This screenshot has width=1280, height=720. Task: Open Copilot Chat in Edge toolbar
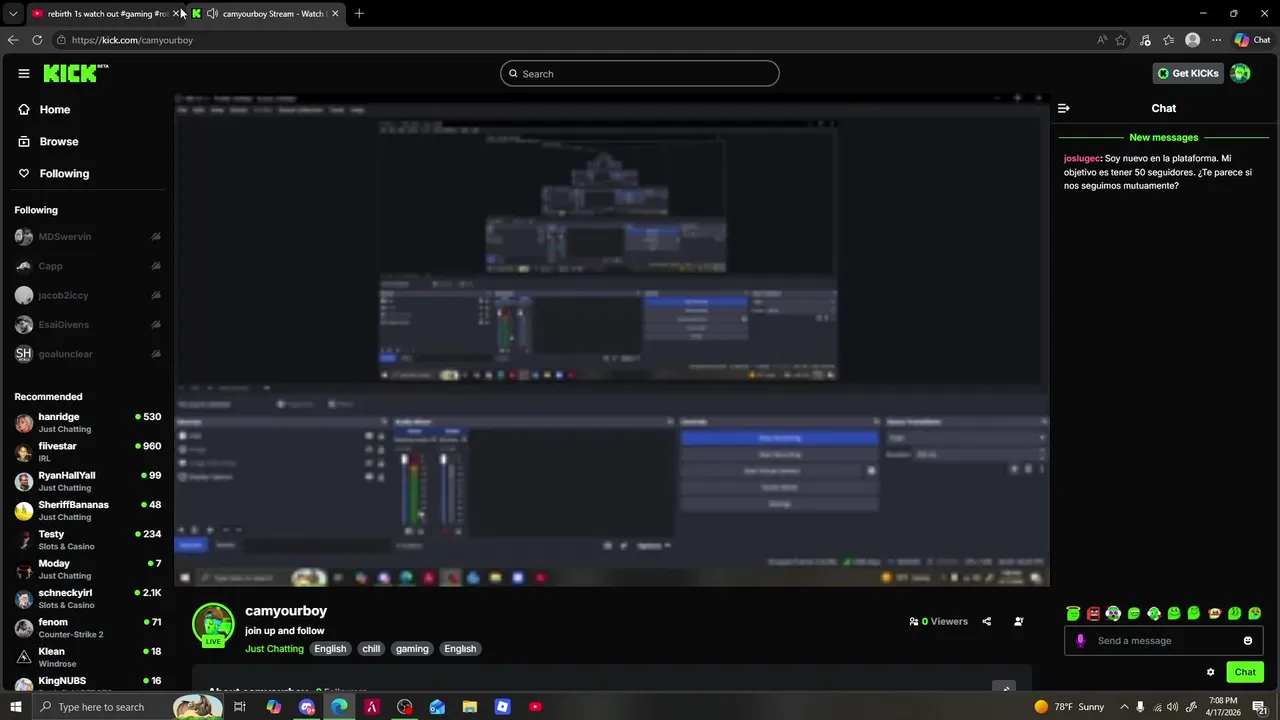pos(1252,40)
